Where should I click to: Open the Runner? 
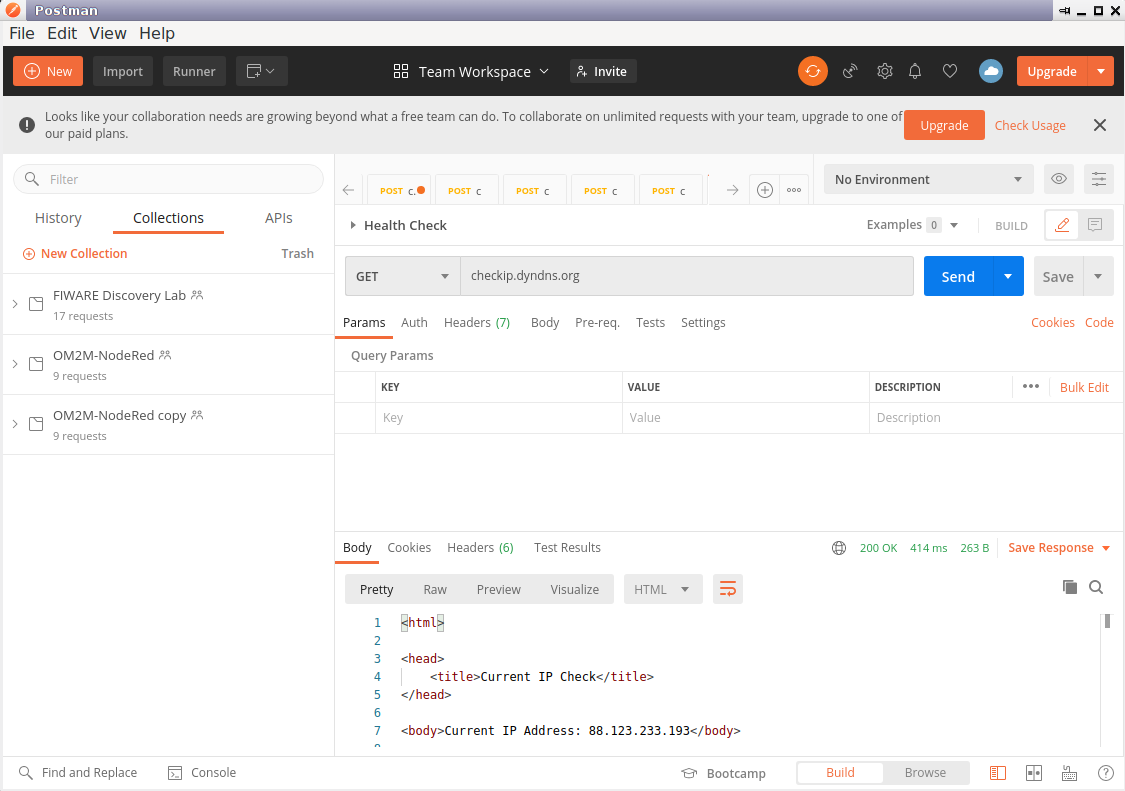(x=194, y=71)
